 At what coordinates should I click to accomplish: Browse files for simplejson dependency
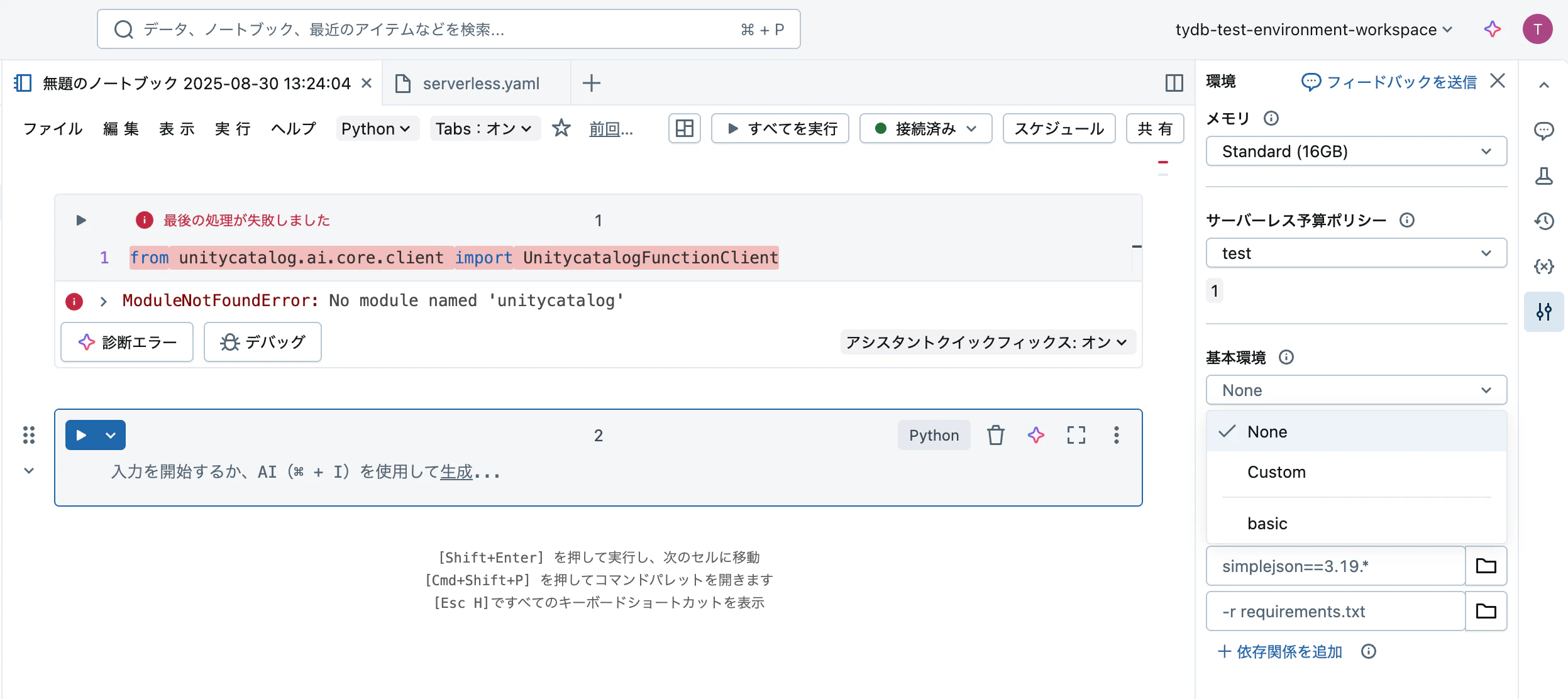[1486, 566]
